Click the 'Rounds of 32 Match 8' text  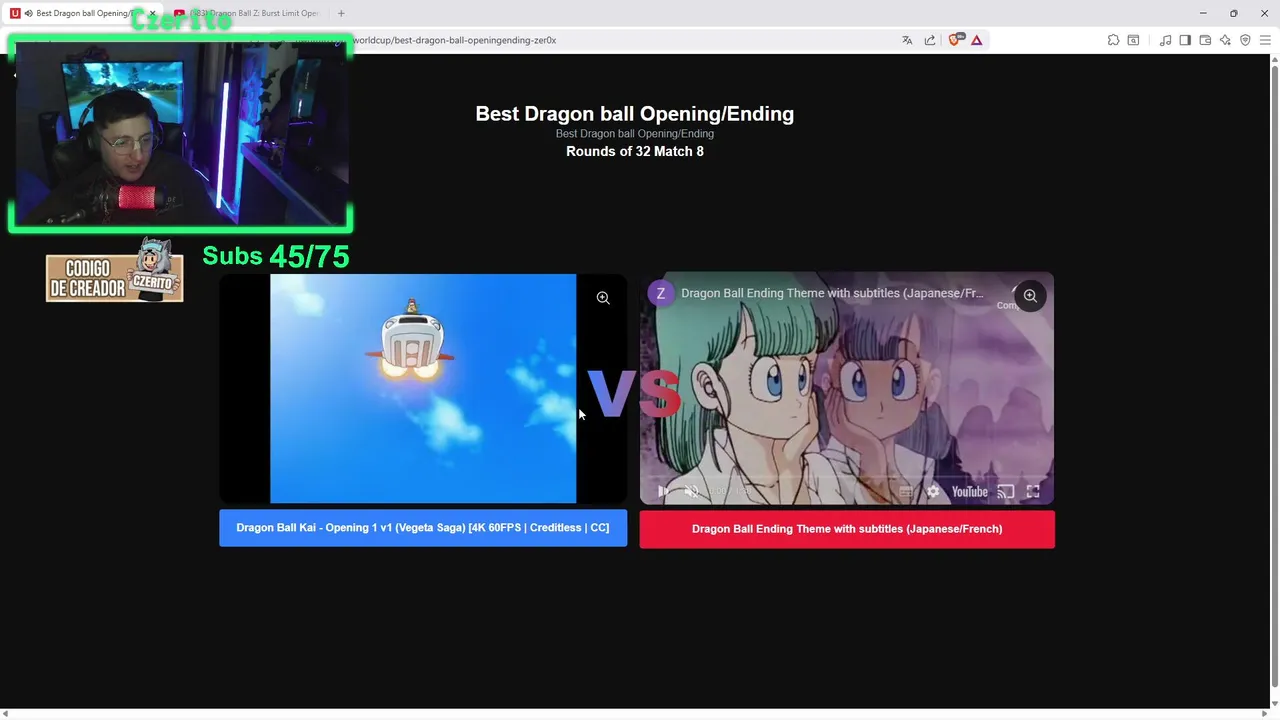[635, 151]
